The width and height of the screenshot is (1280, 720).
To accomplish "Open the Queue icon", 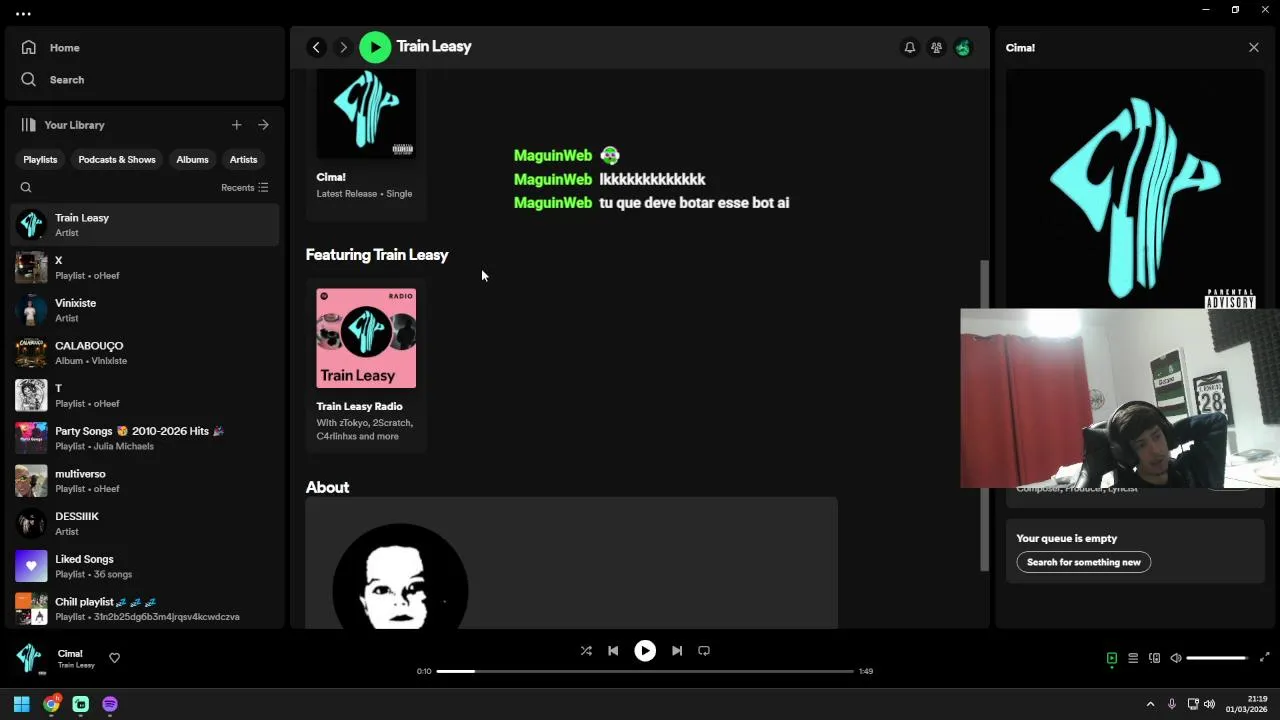I will (x=1133, y=658).
